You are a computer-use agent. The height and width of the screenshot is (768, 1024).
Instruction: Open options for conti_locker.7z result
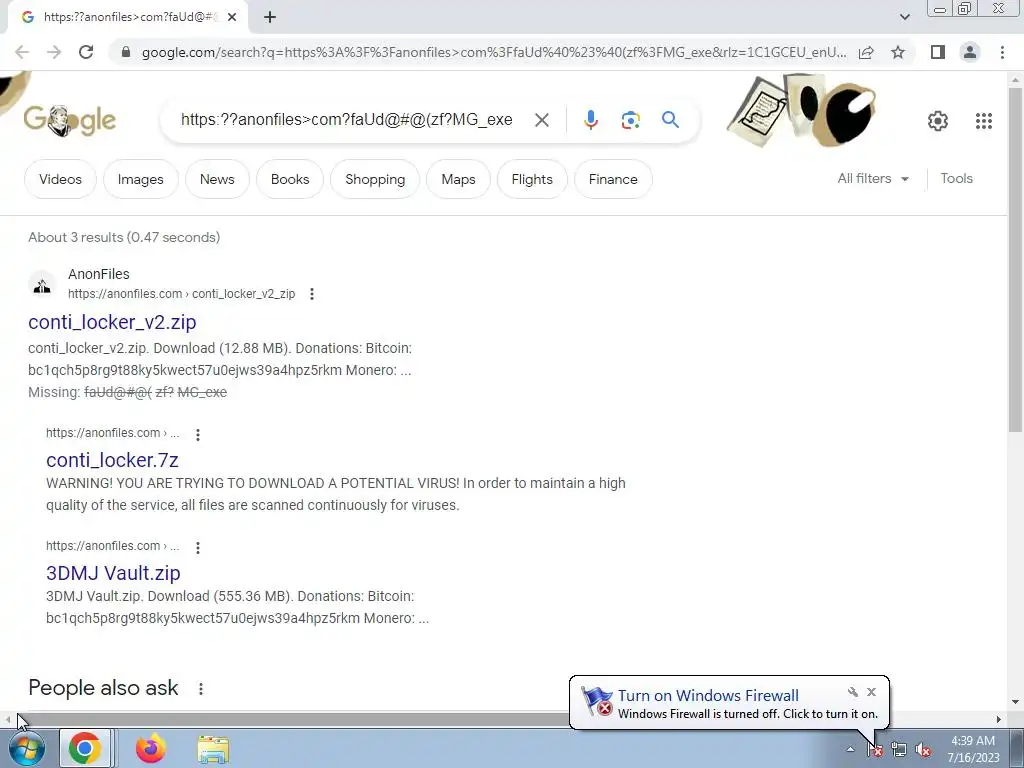197,434
